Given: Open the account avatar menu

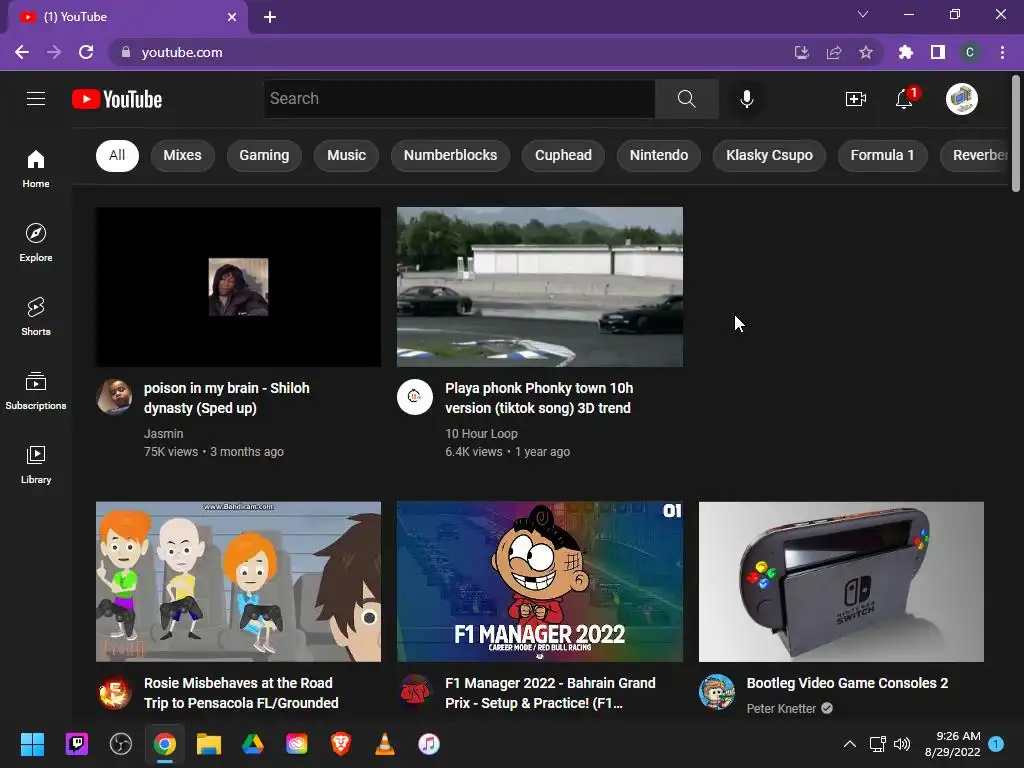Looking at the screenshot, I should [x=961, y=99].
